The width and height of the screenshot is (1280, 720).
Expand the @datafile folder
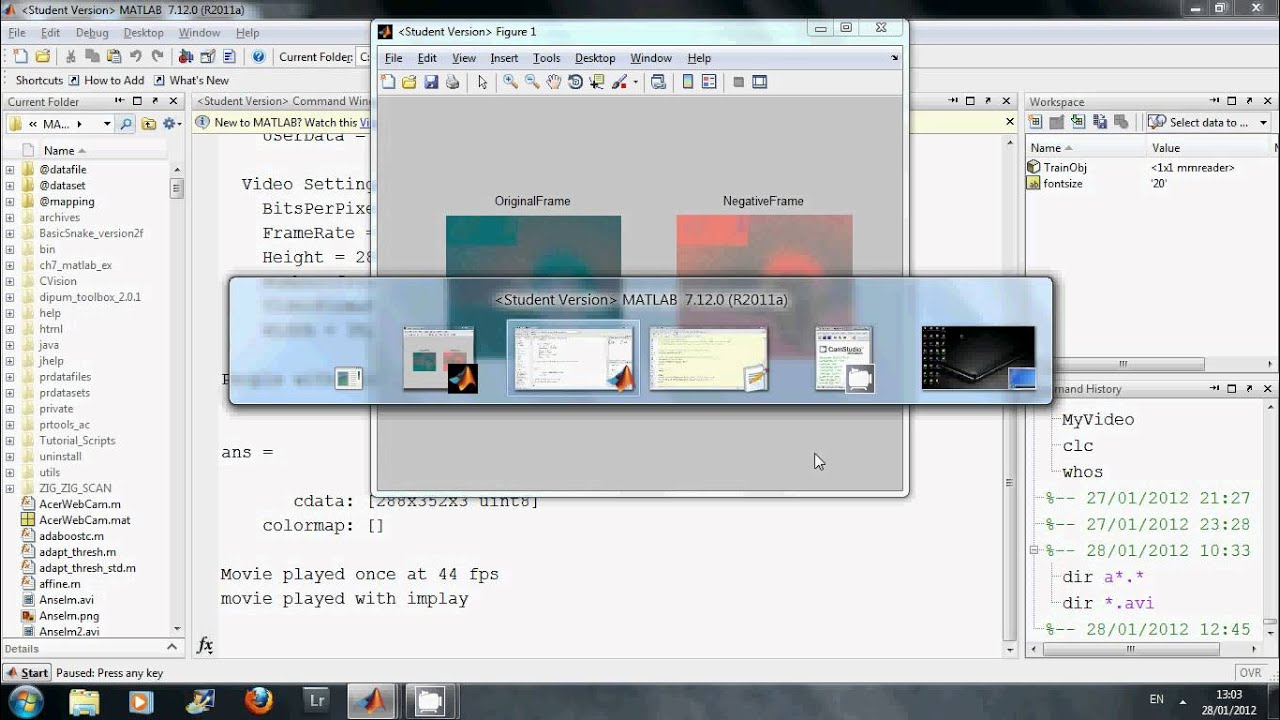tap(10, 170)
